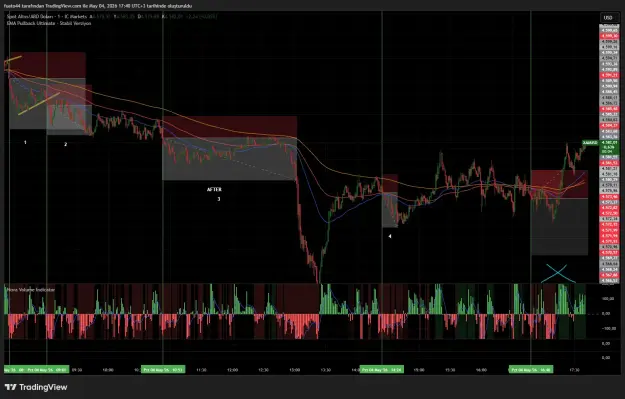
Task: Select the short position box labeled 2
Action: (x=69, y=110)
